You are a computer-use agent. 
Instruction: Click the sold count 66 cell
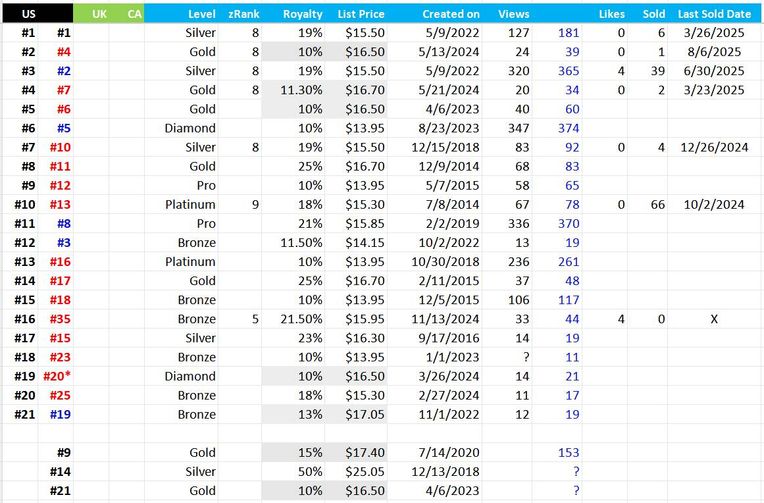(x=655, y=205)
